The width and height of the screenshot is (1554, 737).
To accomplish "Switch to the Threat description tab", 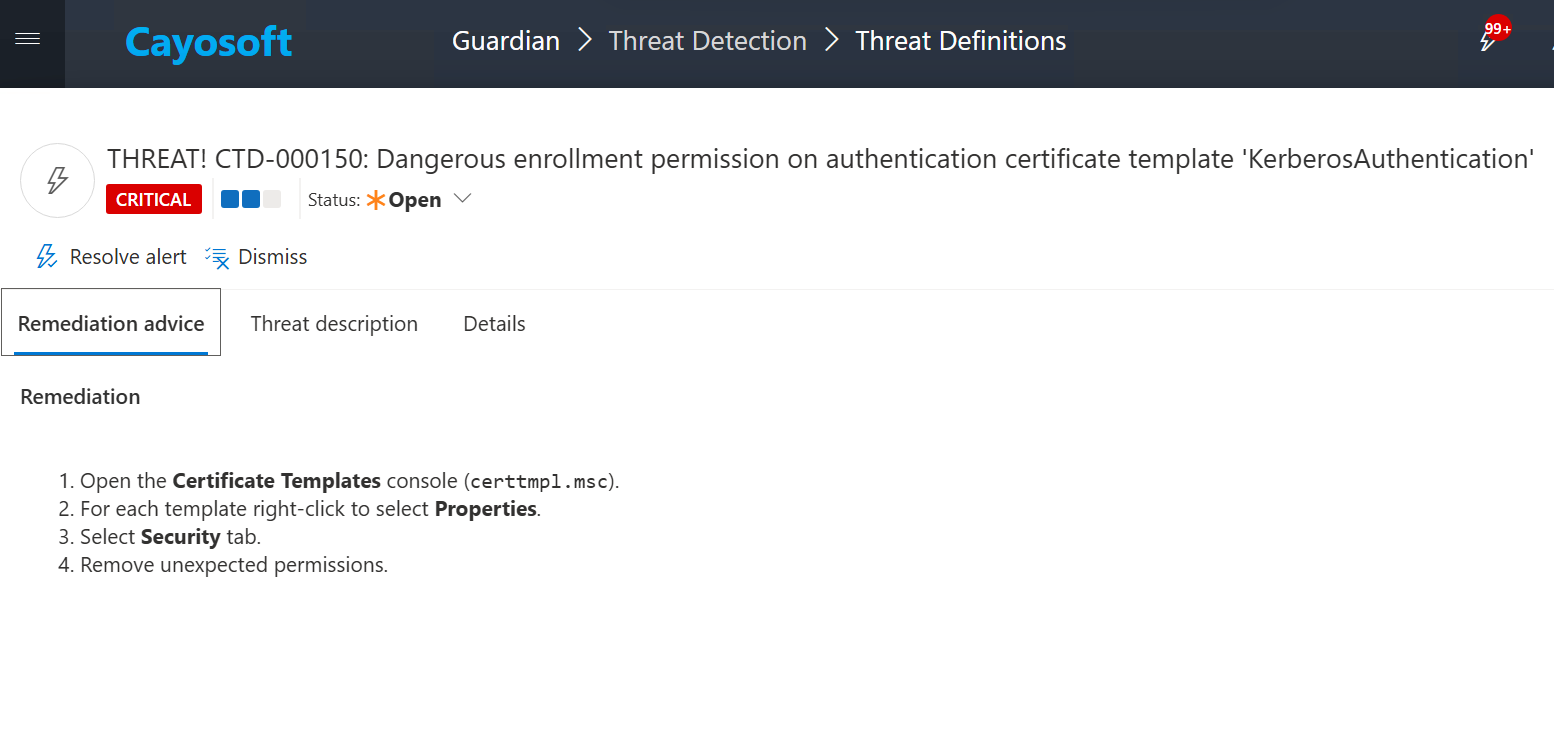I will [334, 324].
